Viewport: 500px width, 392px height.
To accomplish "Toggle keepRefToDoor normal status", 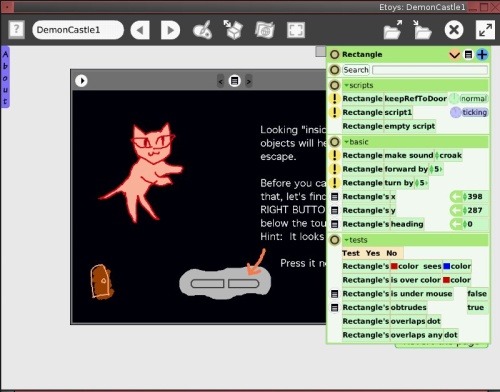I will tap(474, 99).
